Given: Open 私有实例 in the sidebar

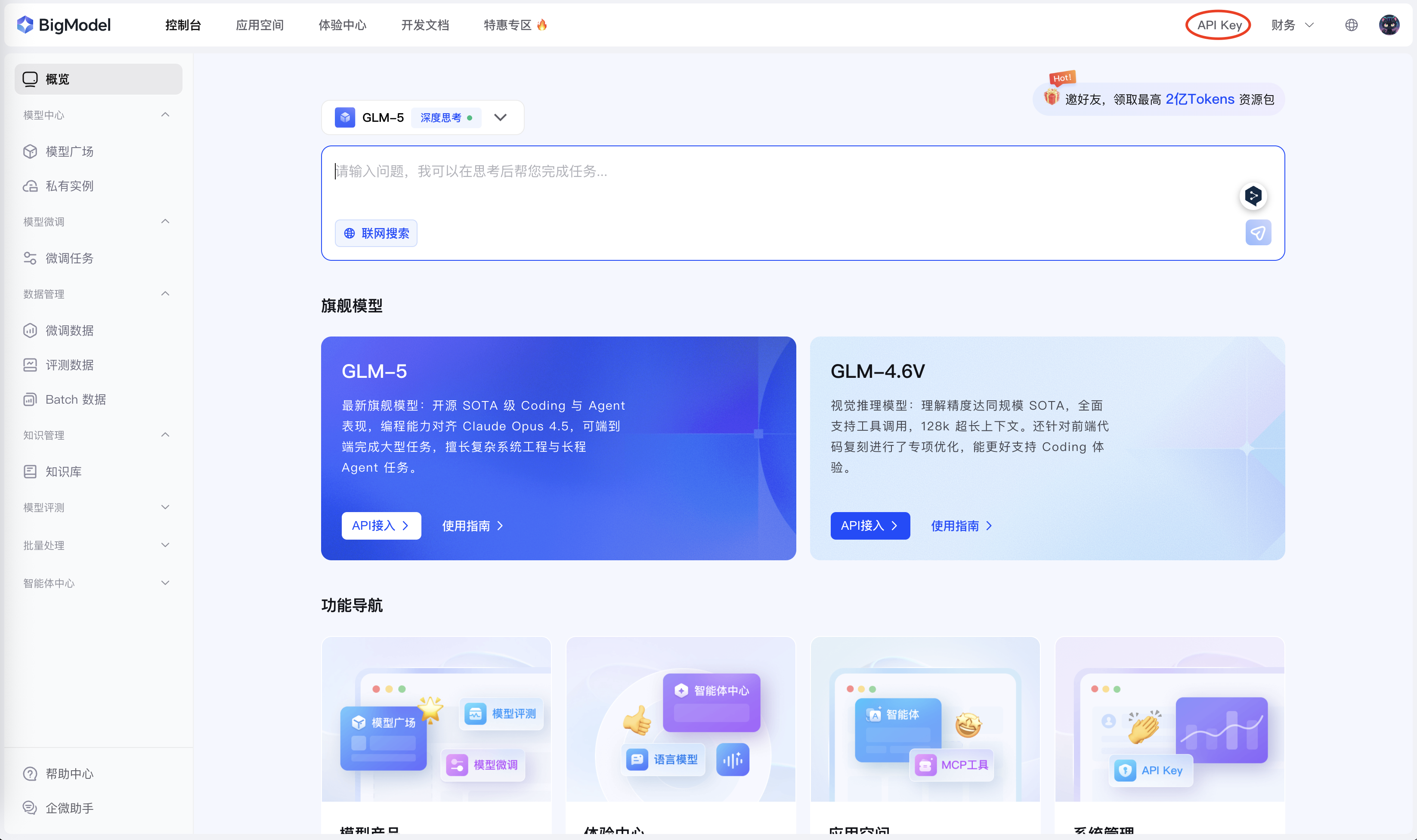Looking at the screenshot, I should 69,186.
